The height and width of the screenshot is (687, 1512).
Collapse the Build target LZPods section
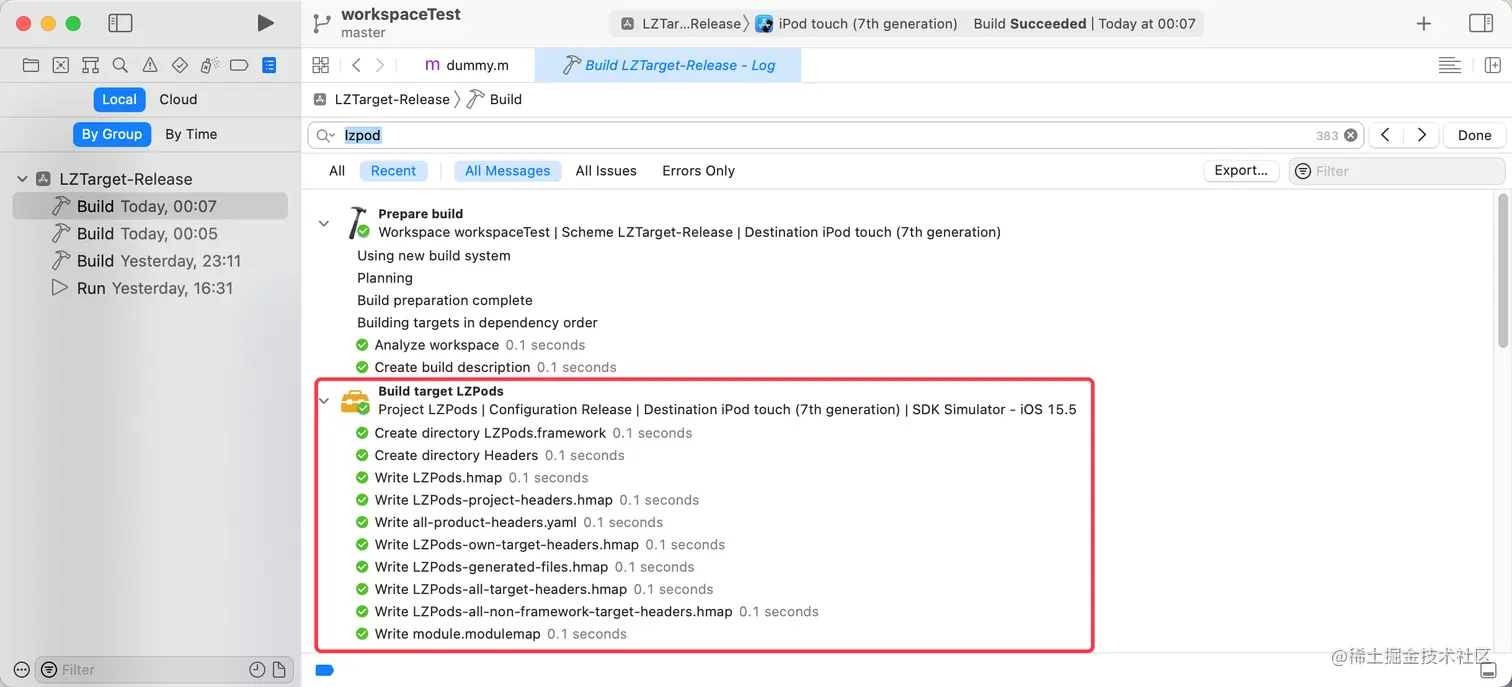point(323,401)
